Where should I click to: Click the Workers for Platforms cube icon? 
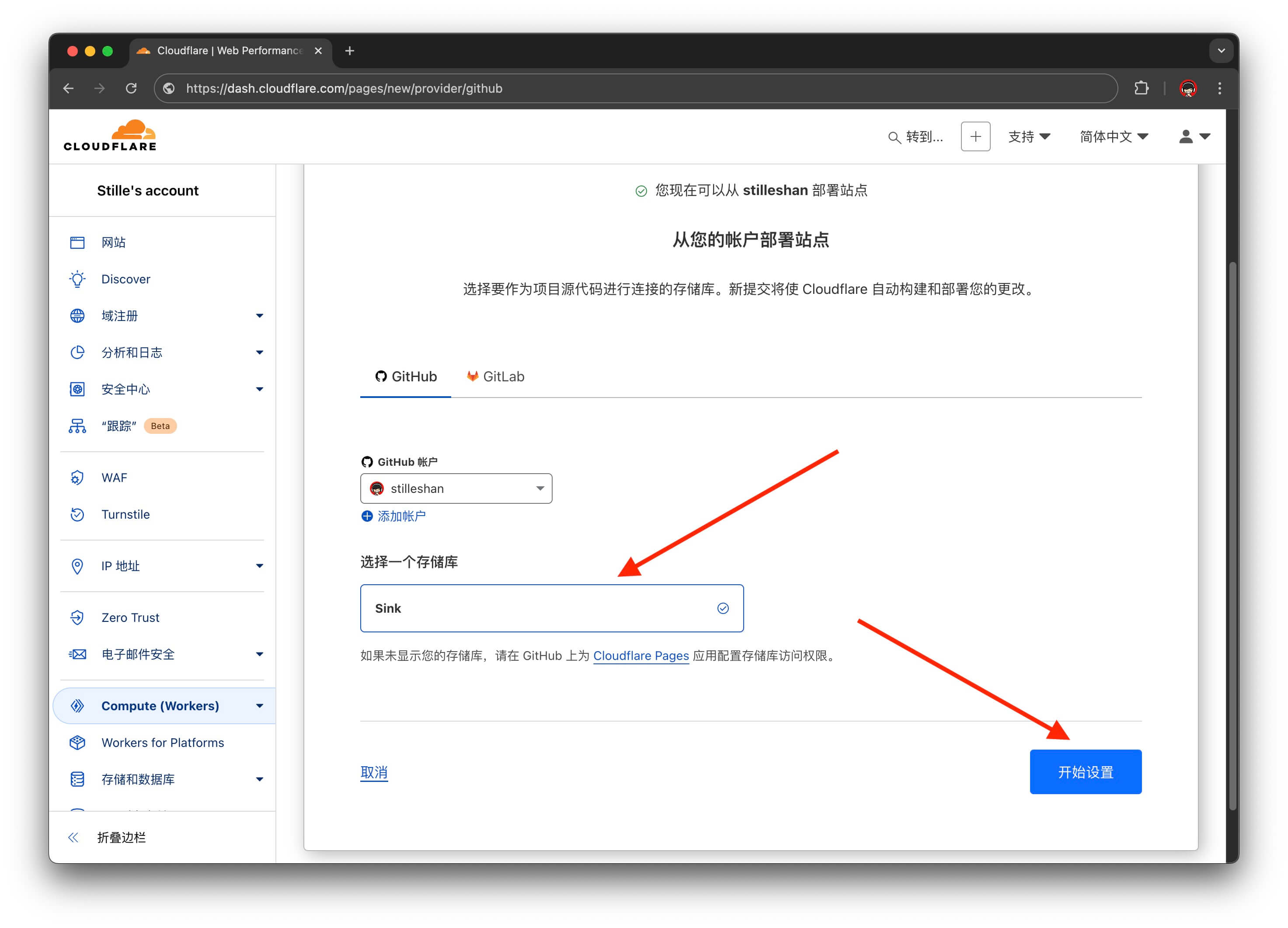pos(77,742)
